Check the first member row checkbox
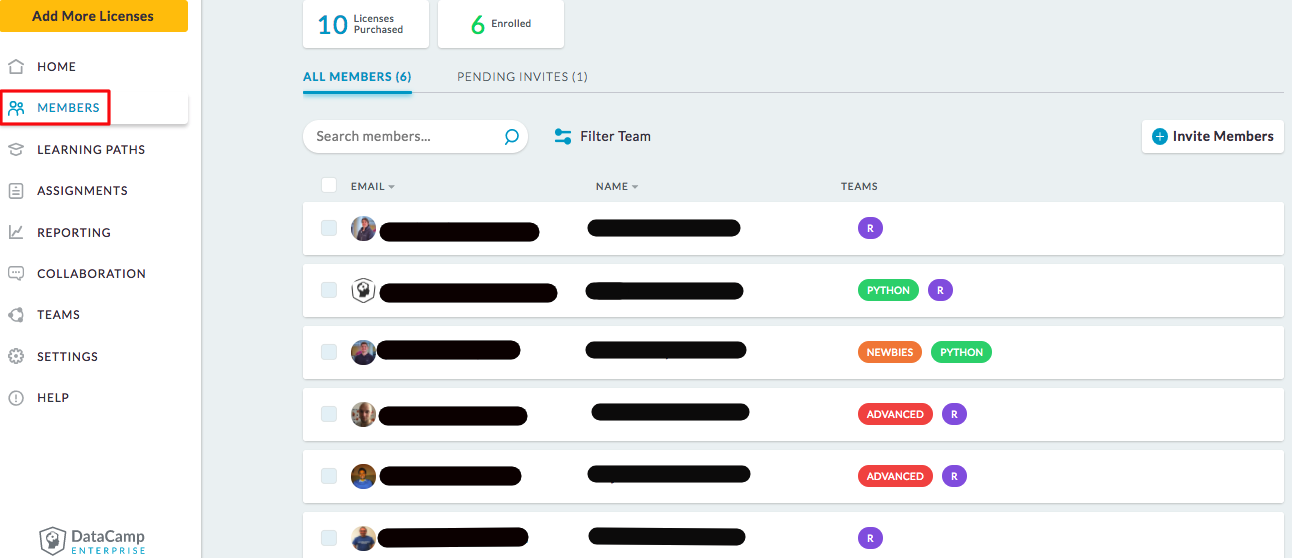This screenshot has width=1292, height=558. tap(329, 229)
